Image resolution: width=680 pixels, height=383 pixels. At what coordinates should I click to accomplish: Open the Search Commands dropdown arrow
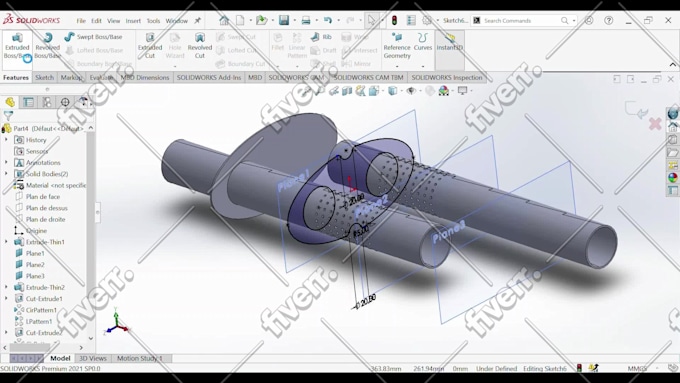(574, 20)
